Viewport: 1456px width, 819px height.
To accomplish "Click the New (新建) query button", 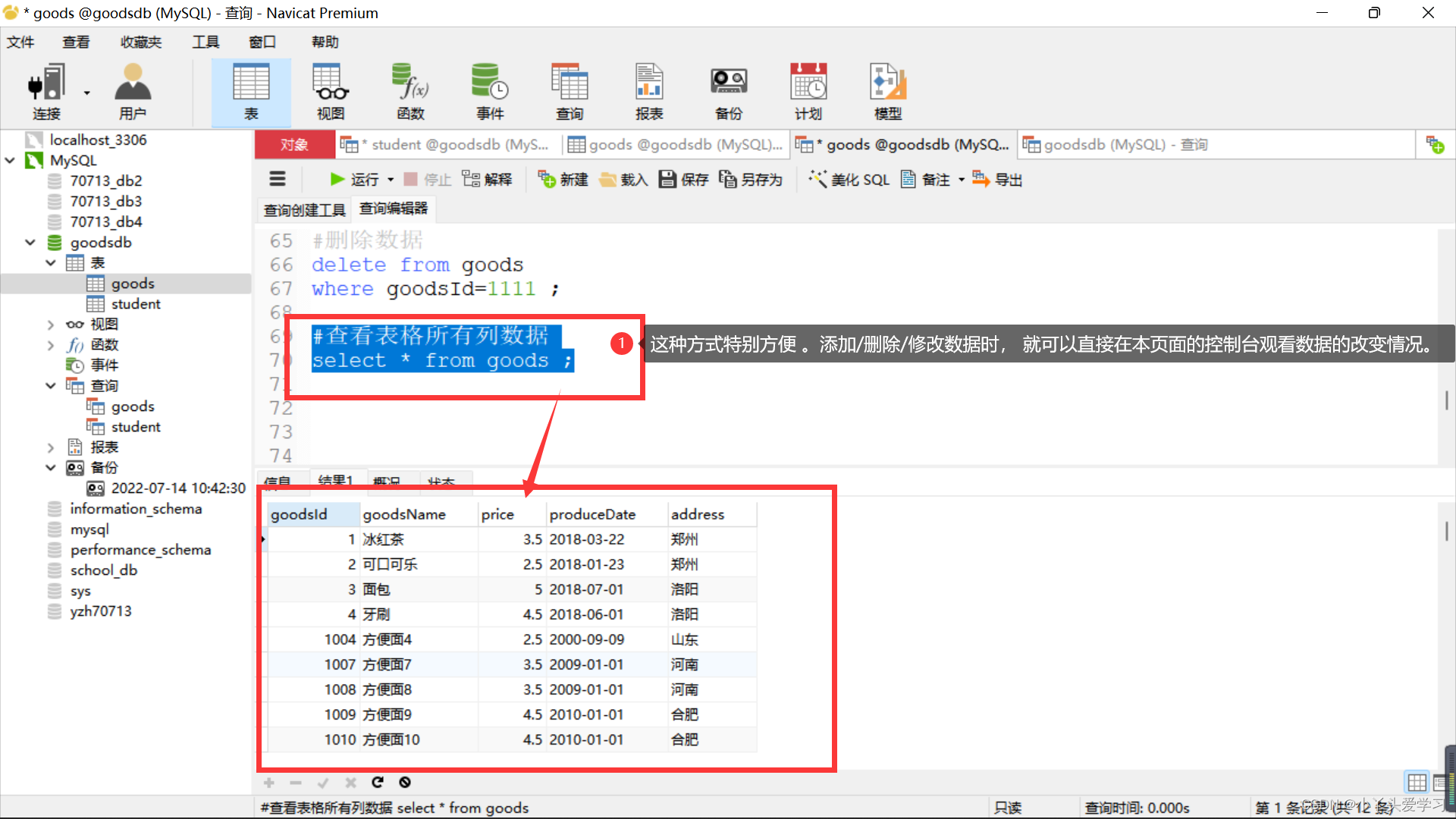I will pos(563,179).
